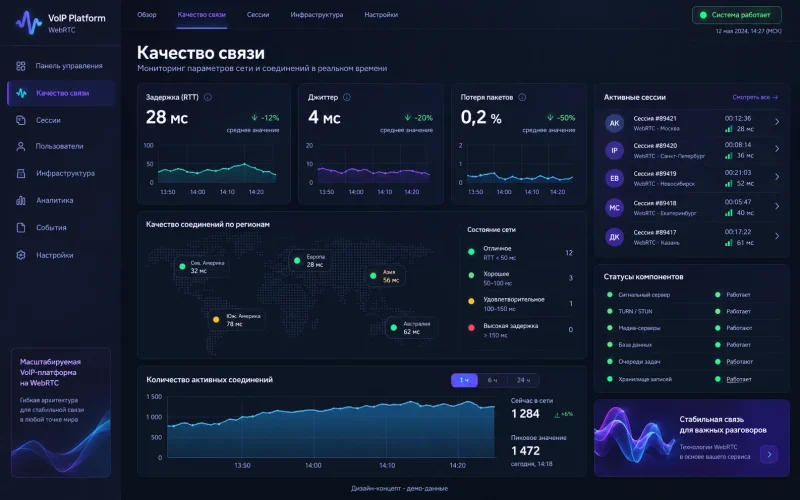Click green down arrow next to -12%
Viewport: 800px width, 500px height.
[254, 117]
